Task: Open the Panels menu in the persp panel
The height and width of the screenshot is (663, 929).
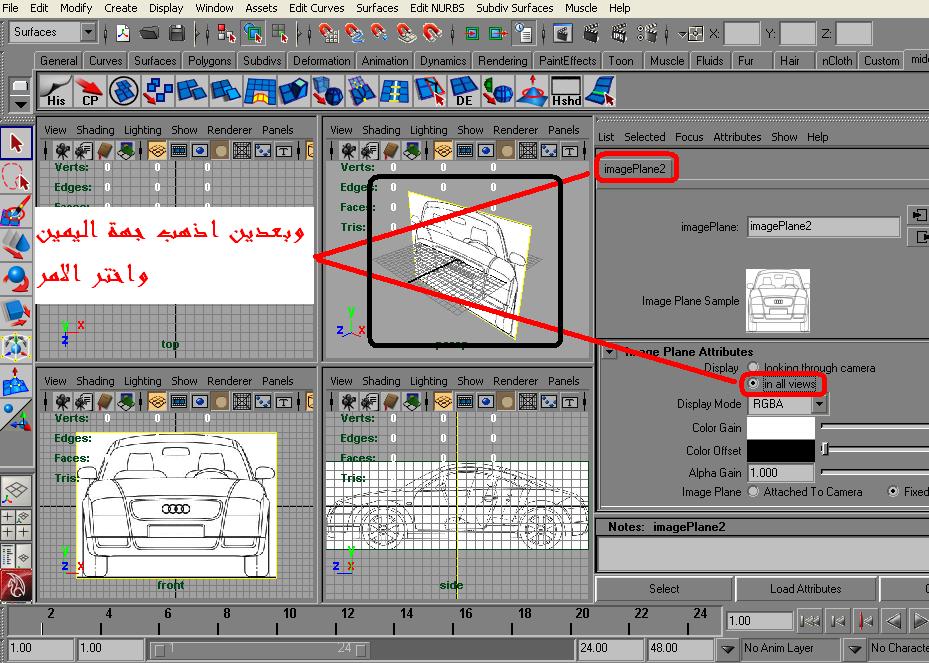Action: (563, 130)
